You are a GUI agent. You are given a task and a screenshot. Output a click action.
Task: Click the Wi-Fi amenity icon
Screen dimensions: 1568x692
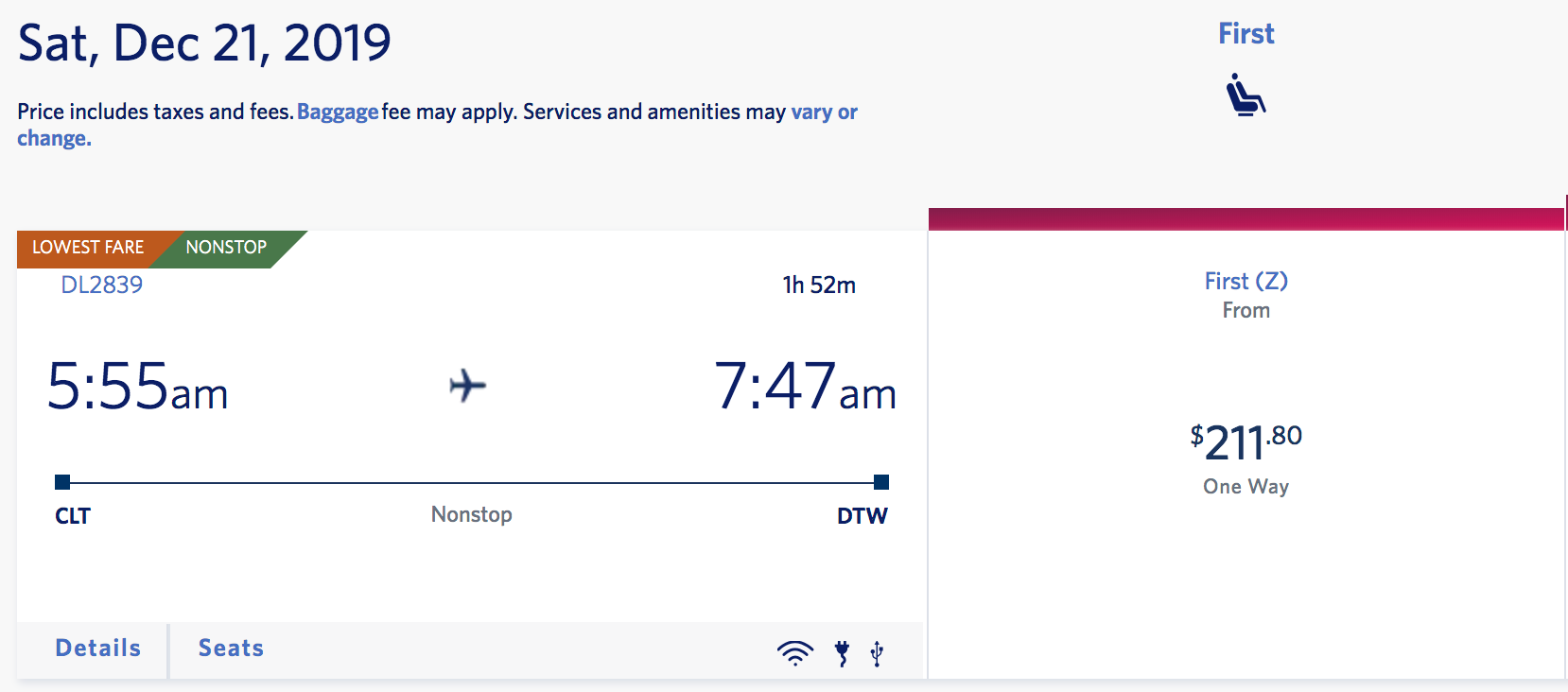(x=794, y=652)
